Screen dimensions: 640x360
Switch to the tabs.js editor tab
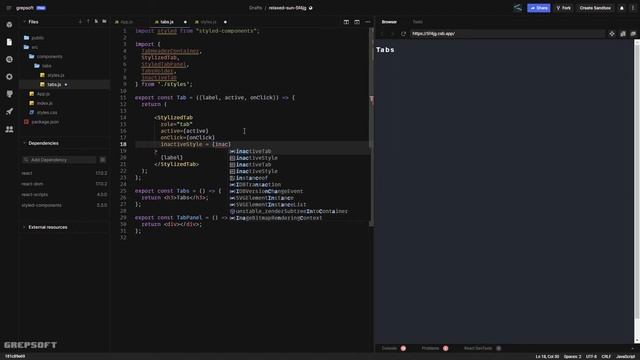point(167,22)
